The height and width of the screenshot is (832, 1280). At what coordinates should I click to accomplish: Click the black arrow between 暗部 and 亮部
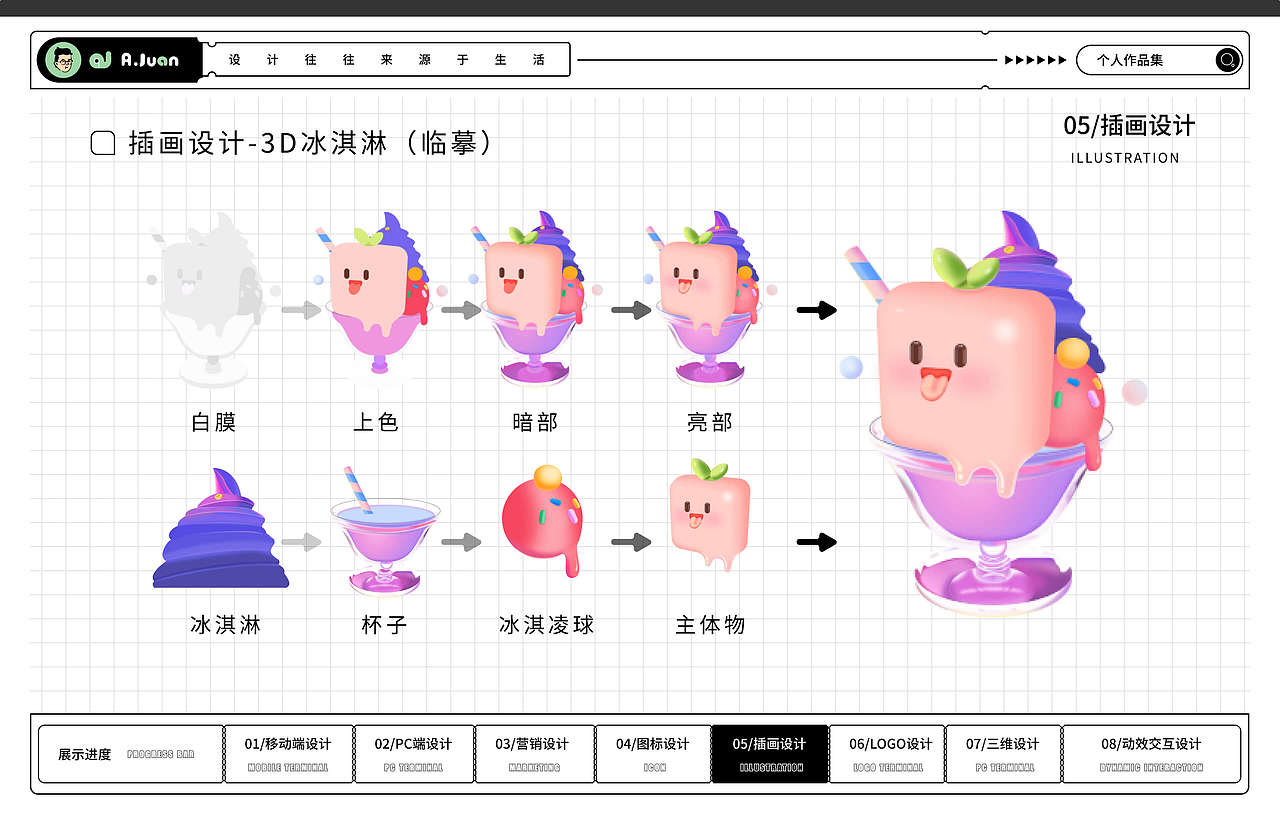click(x=632, y=310)
